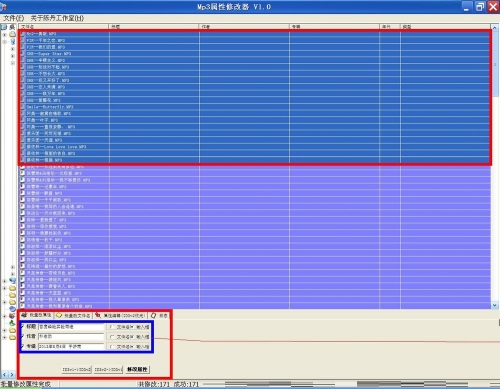This screenshot has height=389, width=500.
Task: Select the 文件名 radio in the 专辑 row
Action: (x=112, y=347)
